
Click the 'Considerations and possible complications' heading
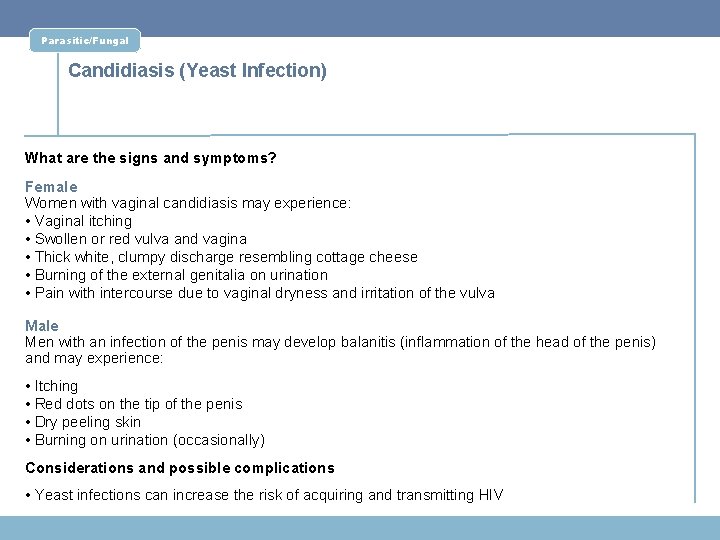click(180, 468)
